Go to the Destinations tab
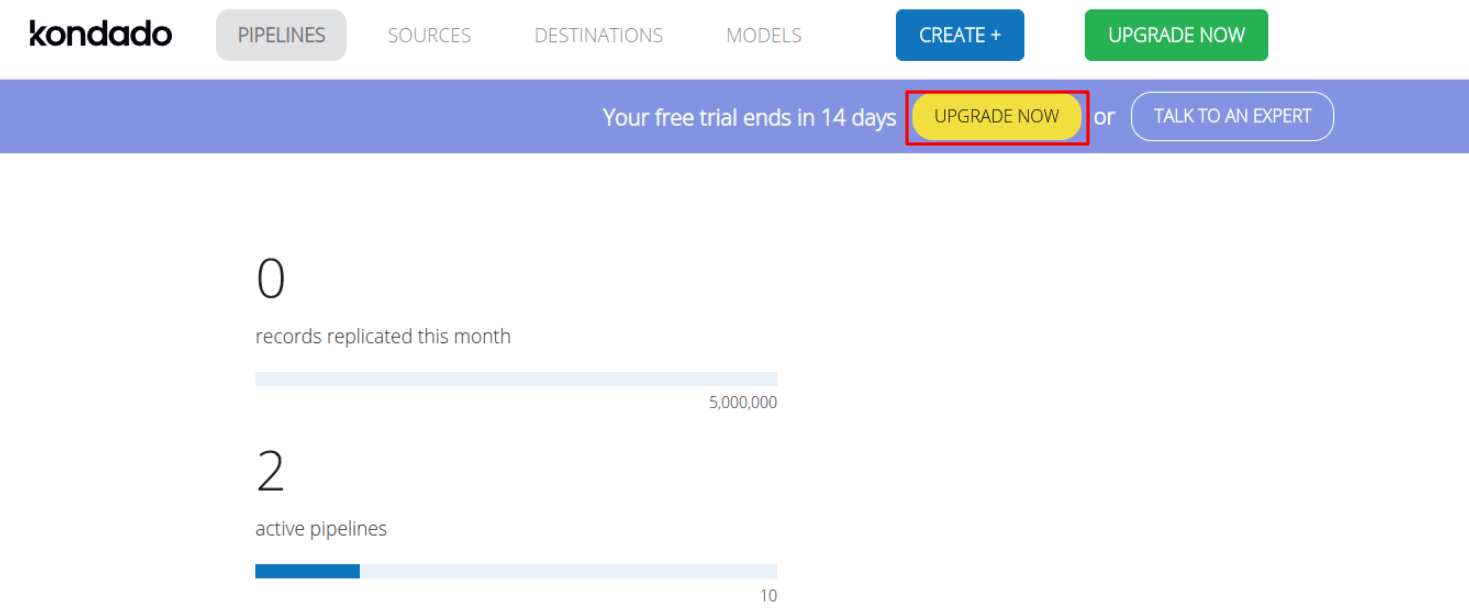The height and width of the screenshot is (614, 1469). point(598,35)
